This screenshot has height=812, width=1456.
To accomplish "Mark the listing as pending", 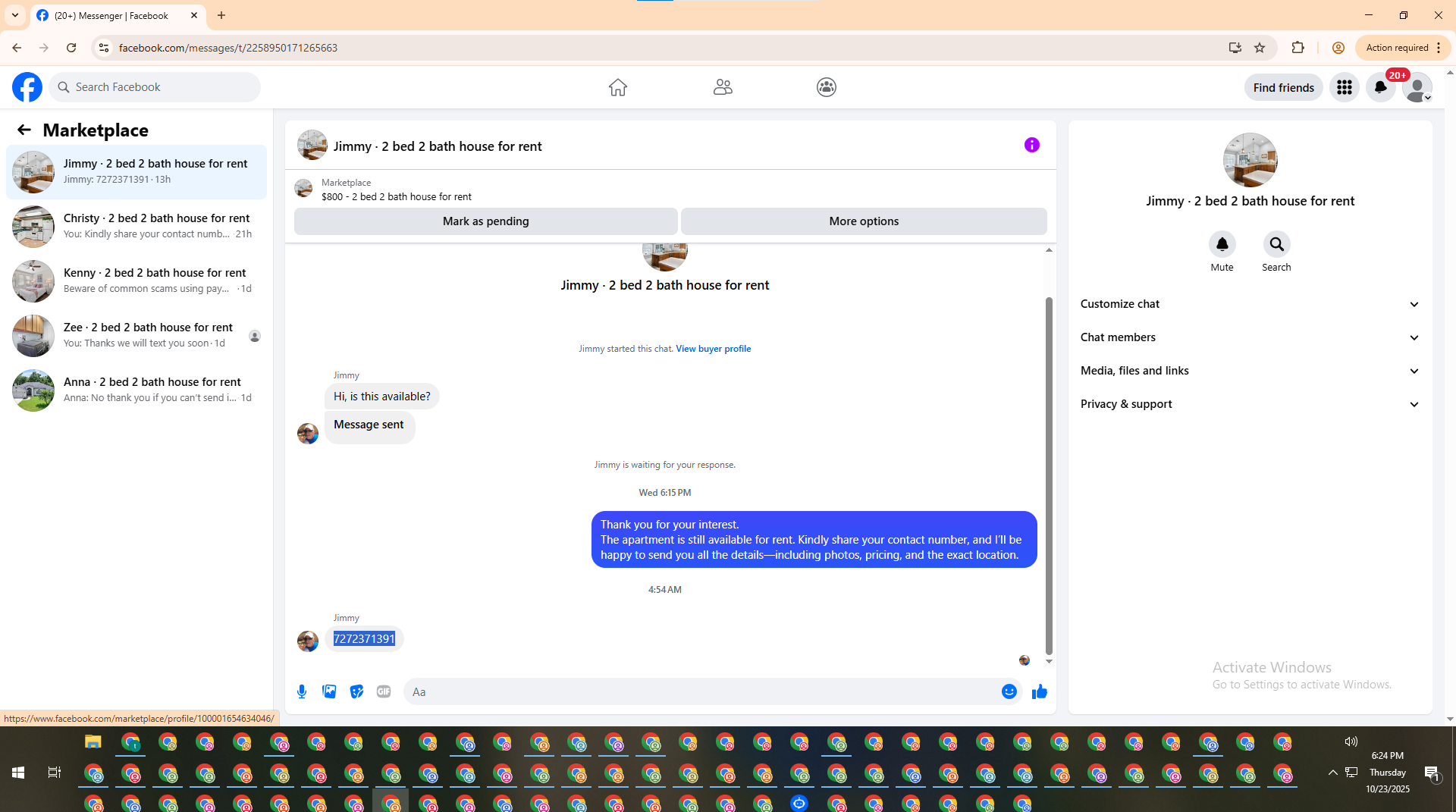I will [485, 221].
